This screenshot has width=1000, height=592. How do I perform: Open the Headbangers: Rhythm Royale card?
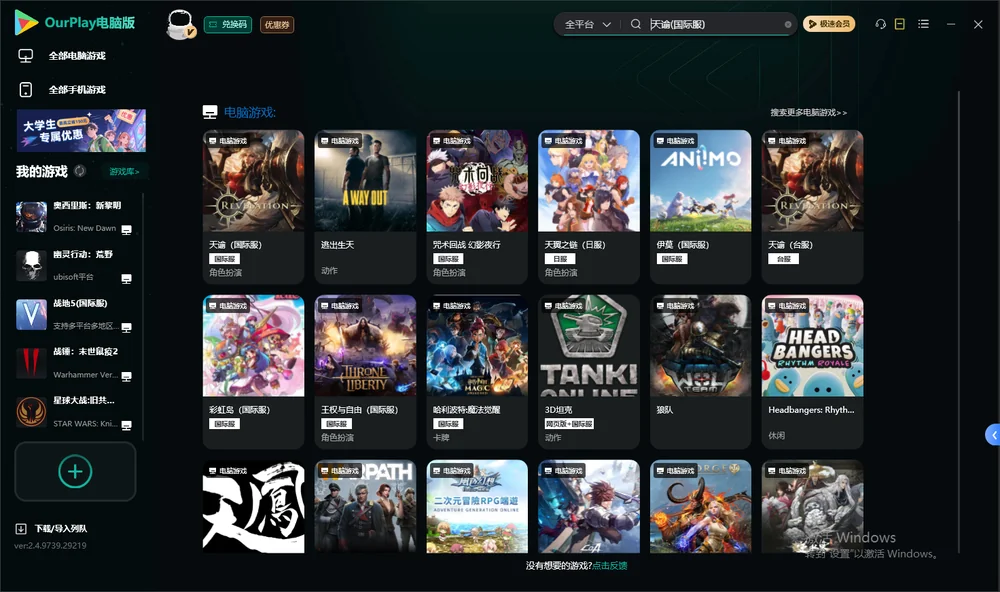pyautogui.click(x=812, y=372)
